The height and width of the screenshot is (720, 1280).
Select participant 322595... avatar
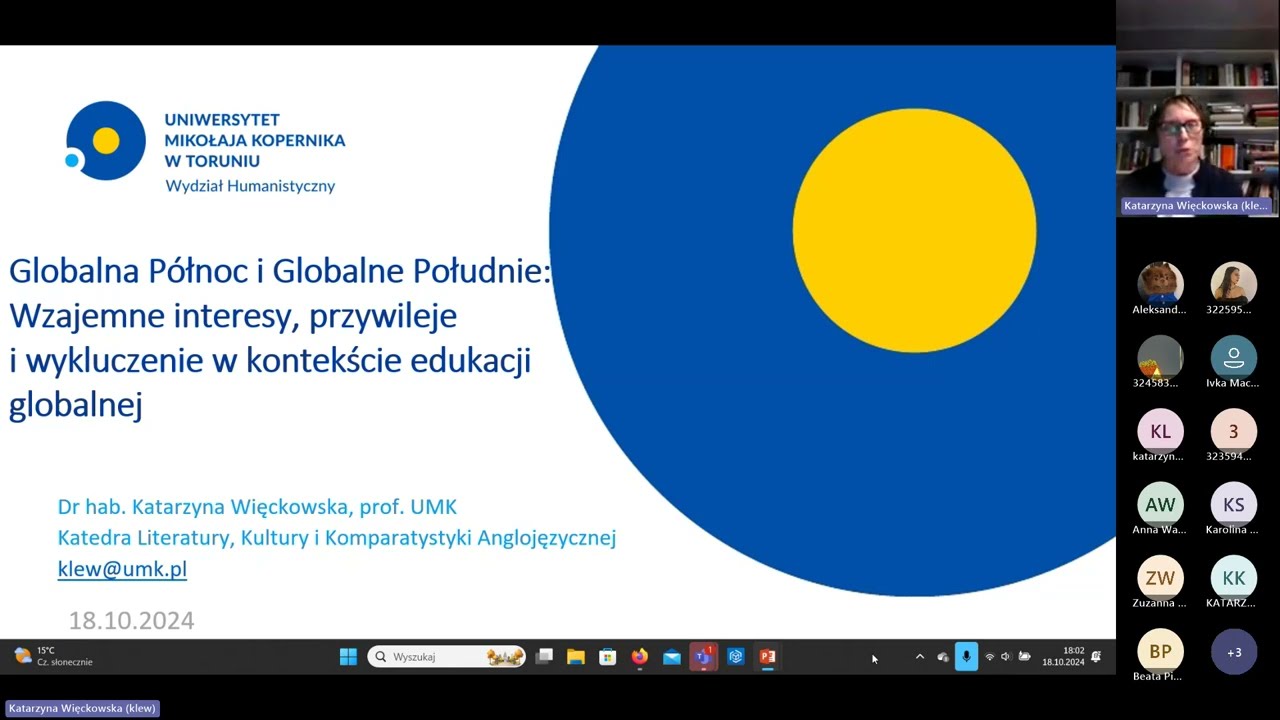1233,284
